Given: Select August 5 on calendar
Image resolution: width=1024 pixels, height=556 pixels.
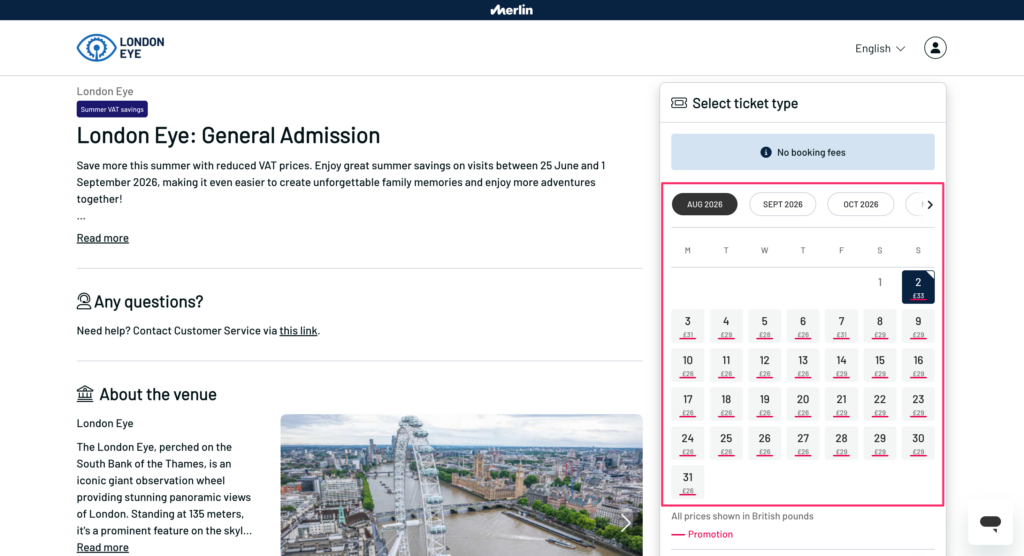Looking at the screenshot, I should 764,326.
